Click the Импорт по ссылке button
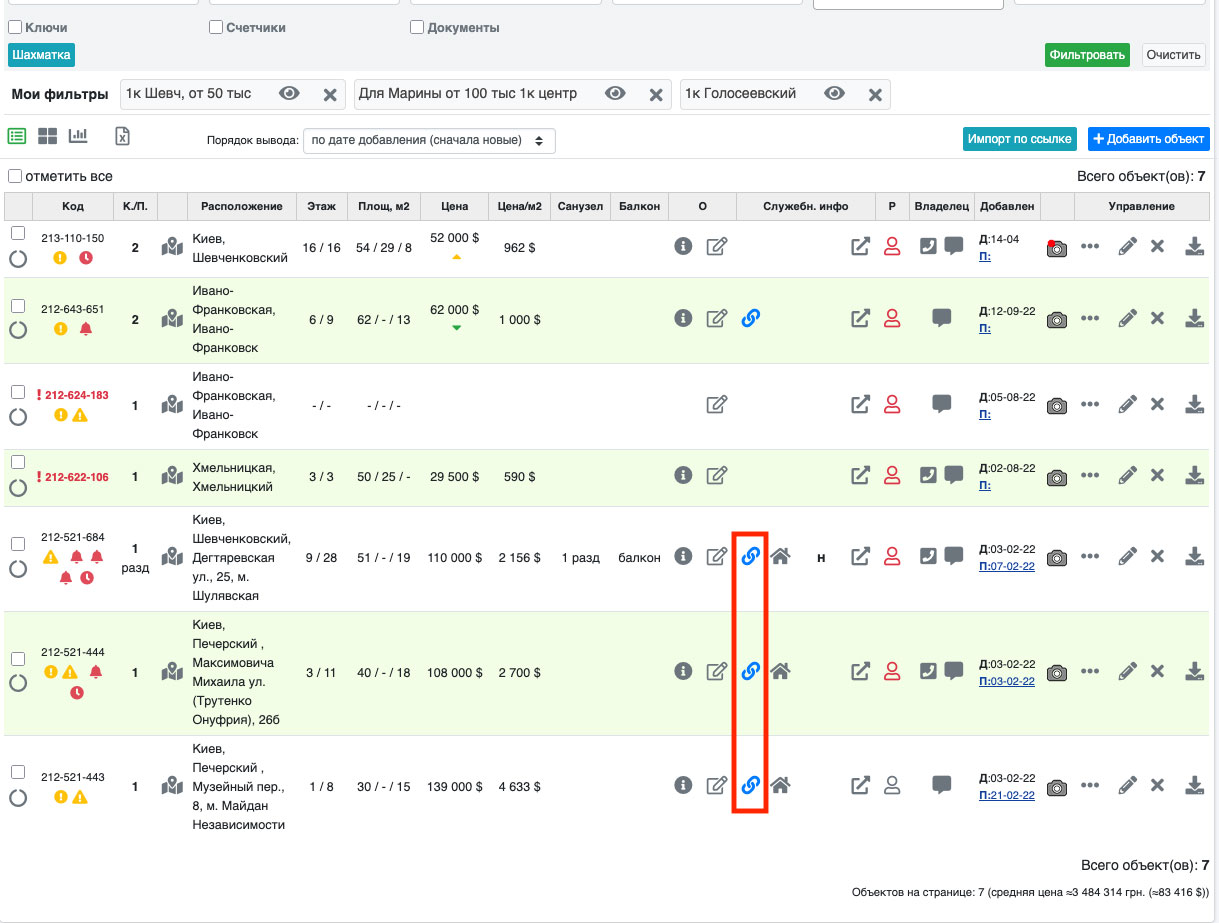1219x923 pixels. click(x=1020, y=139)
